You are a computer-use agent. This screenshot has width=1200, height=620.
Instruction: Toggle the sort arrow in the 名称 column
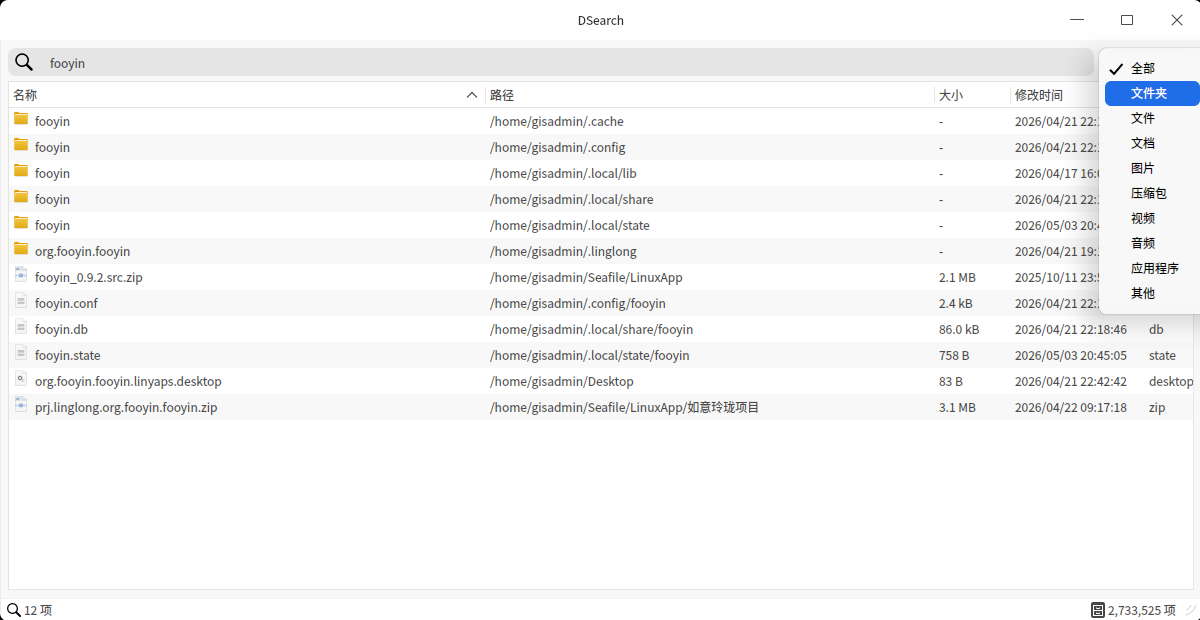pyautogui.click(x=472, y=95)
